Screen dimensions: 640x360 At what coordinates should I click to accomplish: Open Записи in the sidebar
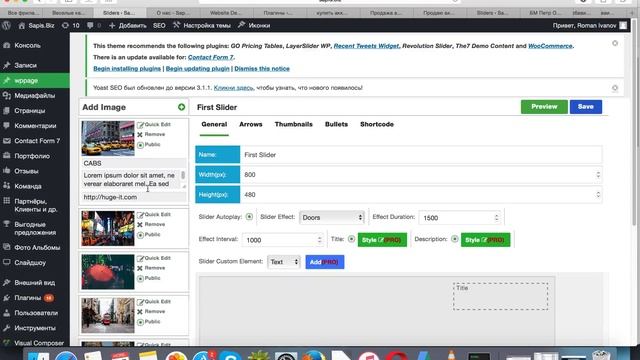[x=25, y=65]
